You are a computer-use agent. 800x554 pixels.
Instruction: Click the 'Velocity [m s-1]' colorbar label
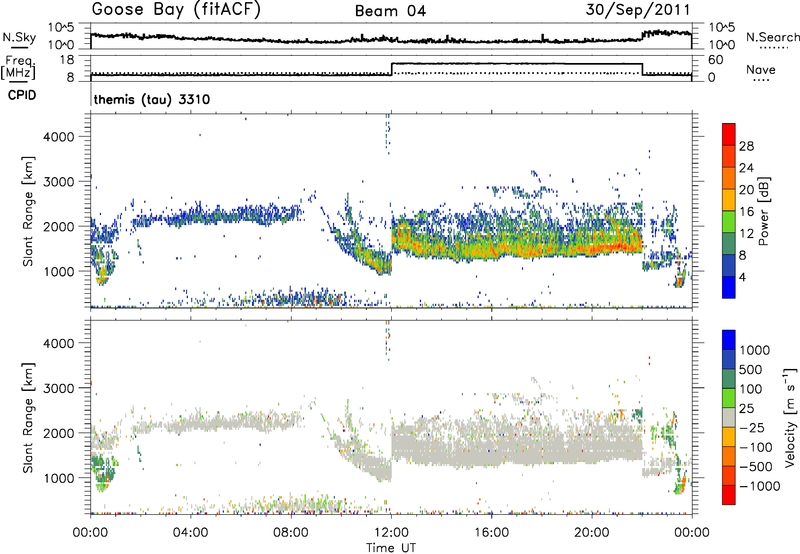point(790,417)
